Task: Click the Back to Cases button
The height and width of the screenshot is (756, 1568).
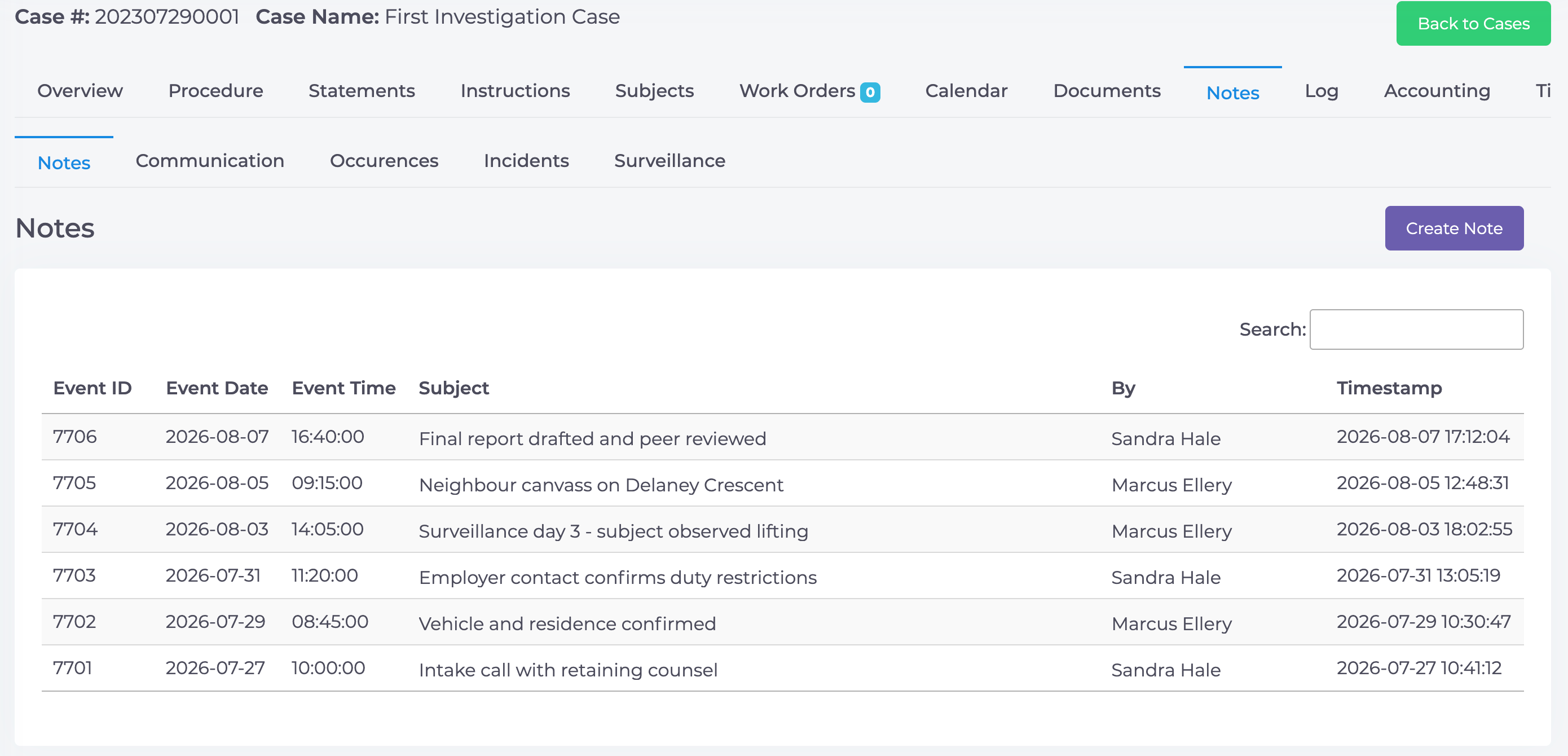Action: [x=1473, y=24]
